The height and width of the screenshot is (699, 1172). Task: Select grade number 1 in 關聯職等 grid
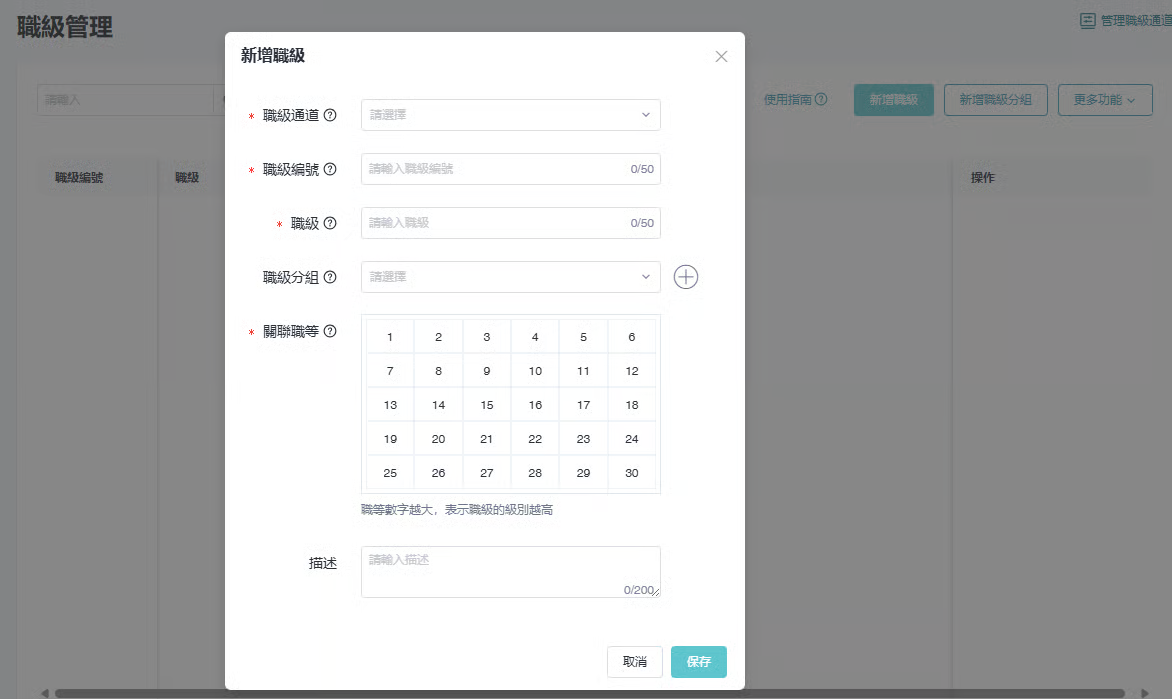(x=390, y=337)
